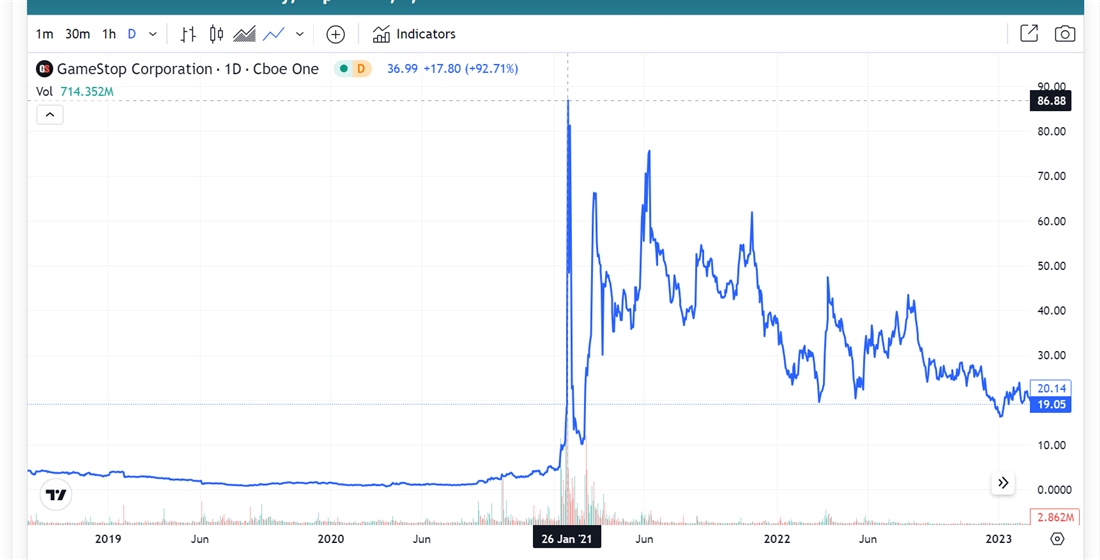Select the D daily timeframe

(x=132, y=34)
